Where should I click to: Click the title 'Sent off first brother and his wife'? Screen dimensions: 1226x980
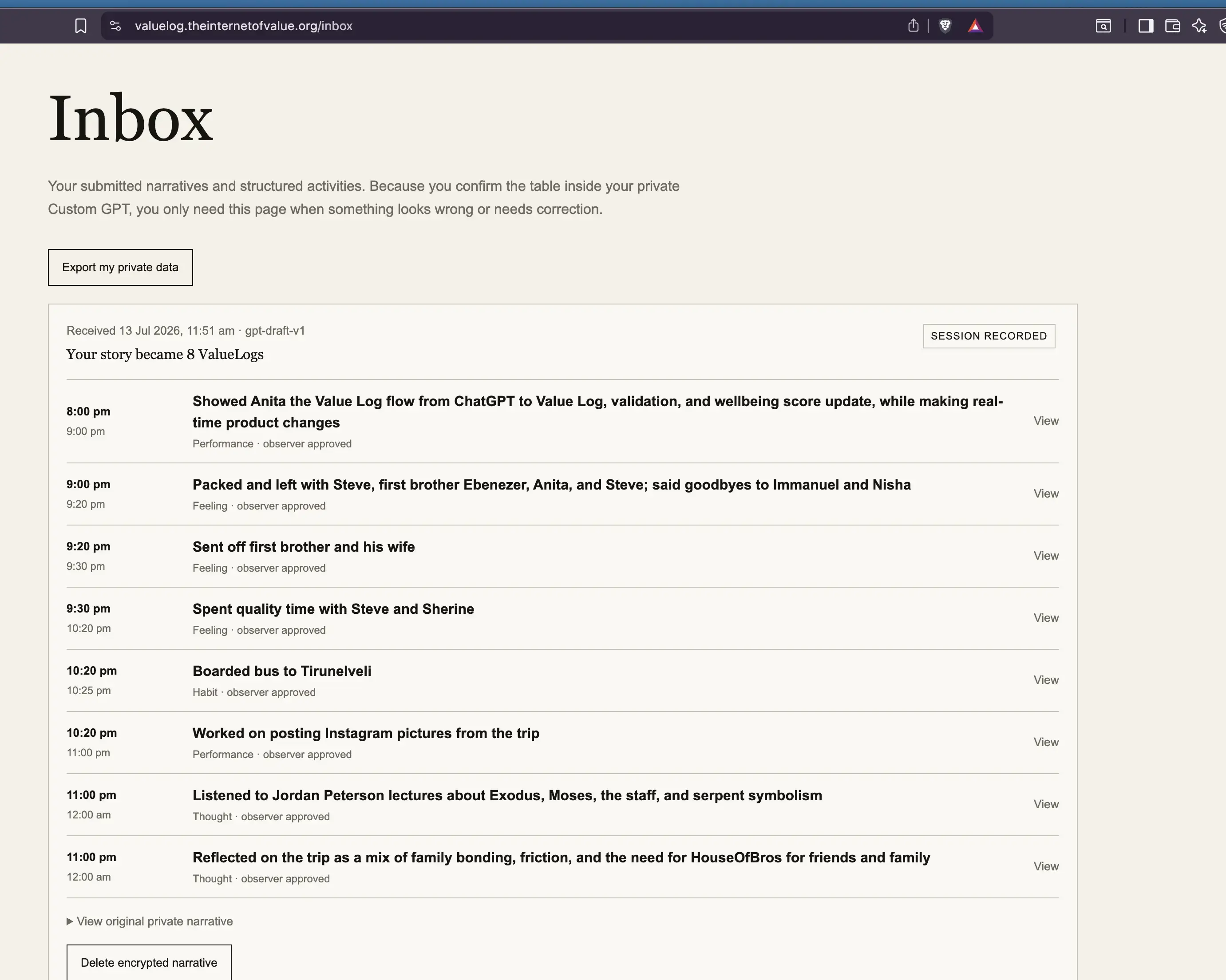(304, 546)
